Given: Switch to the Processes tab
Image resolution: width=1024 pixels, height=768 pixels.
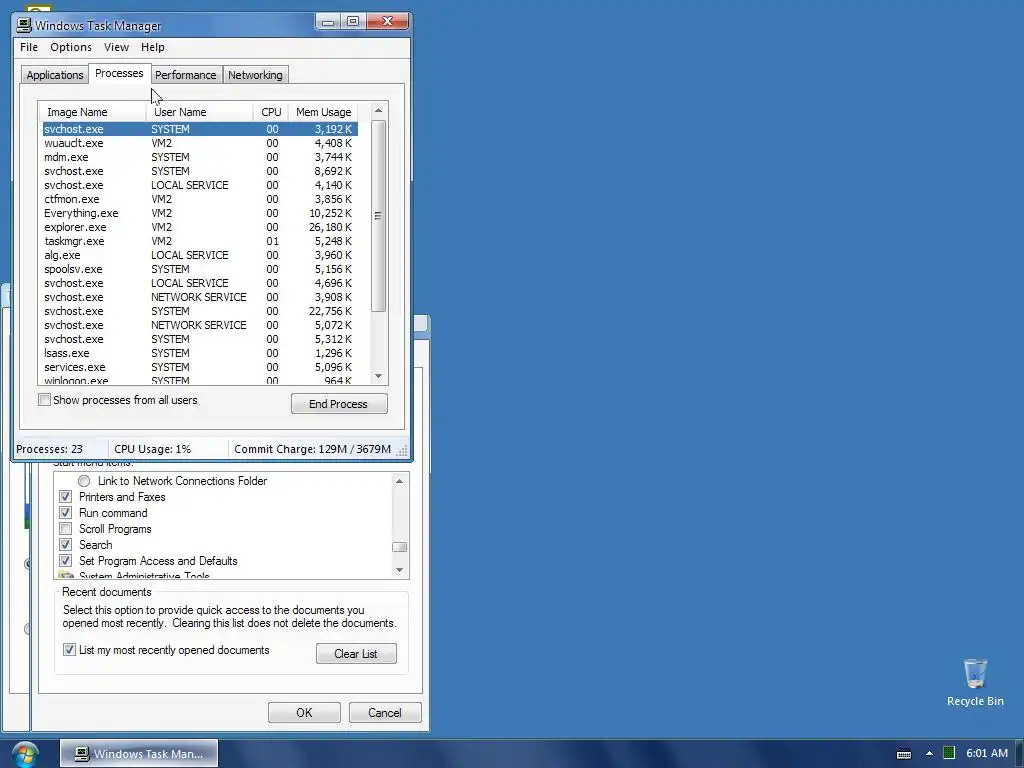Looking at the screenshot, I should 119,73.
